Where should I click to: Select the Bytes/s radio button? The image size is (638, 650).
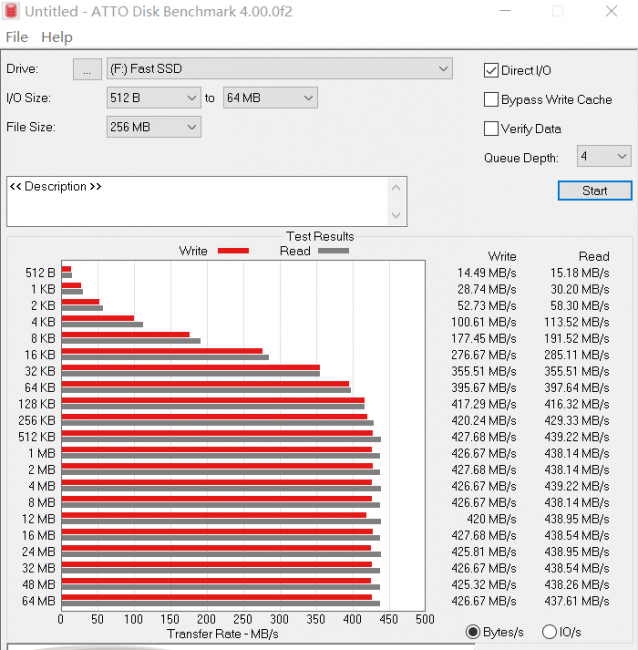pyautogui.click(x=473, y=632)
